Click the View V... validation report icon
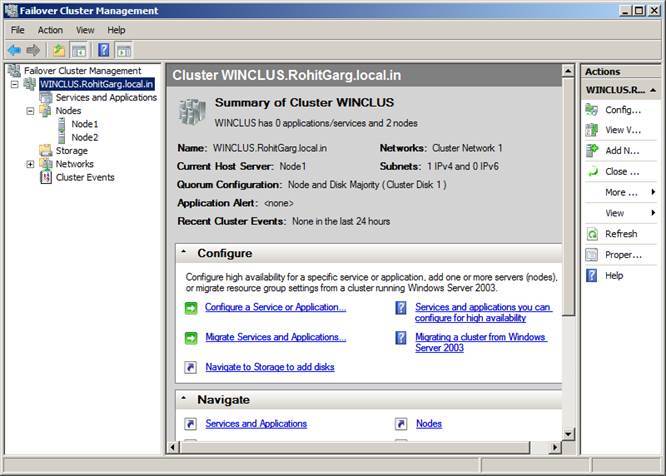This screenshot has height=476, width=666. point(592,130)
